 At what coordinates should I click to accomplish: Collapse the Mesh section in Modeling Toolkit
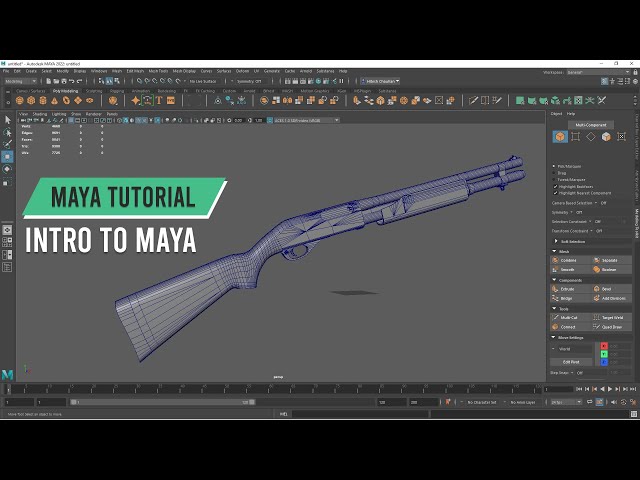point(554,251)
